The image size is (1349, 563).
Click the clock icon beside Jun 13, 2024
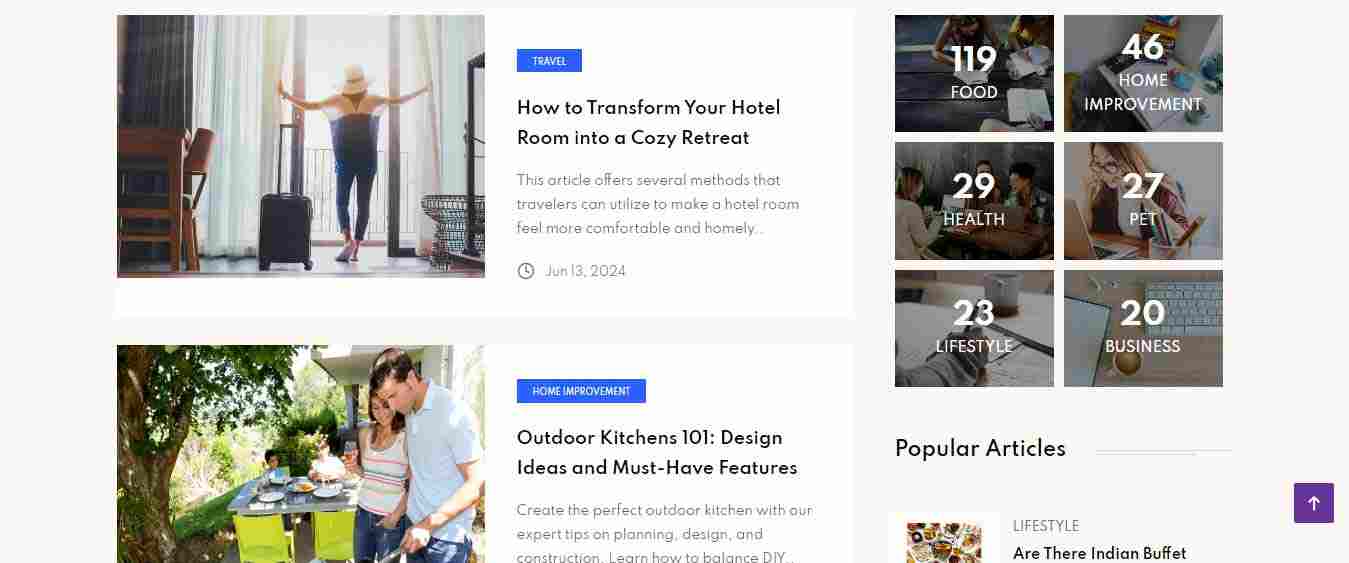(x=526, y=271)
